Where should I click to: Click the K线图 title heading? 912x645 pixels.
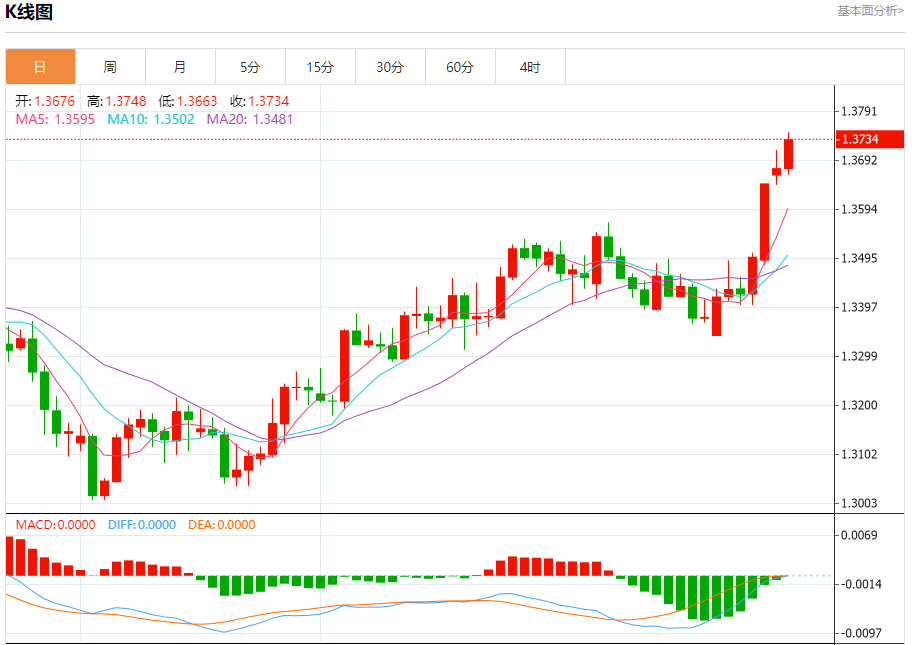(30, 13)
